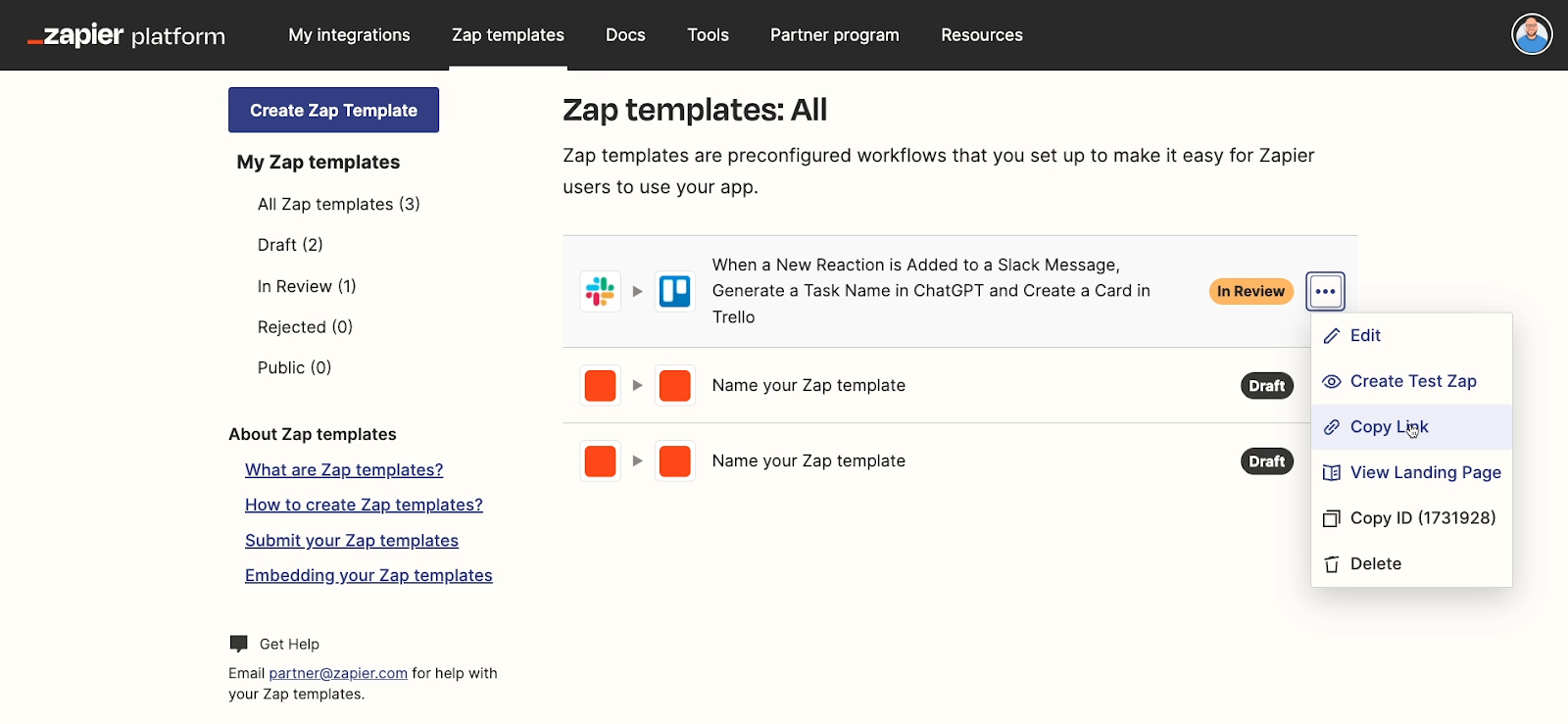Screen dimensions: 1568x724
Task: Click the arrow between the Slack and Trello icons
Action: 638,291
